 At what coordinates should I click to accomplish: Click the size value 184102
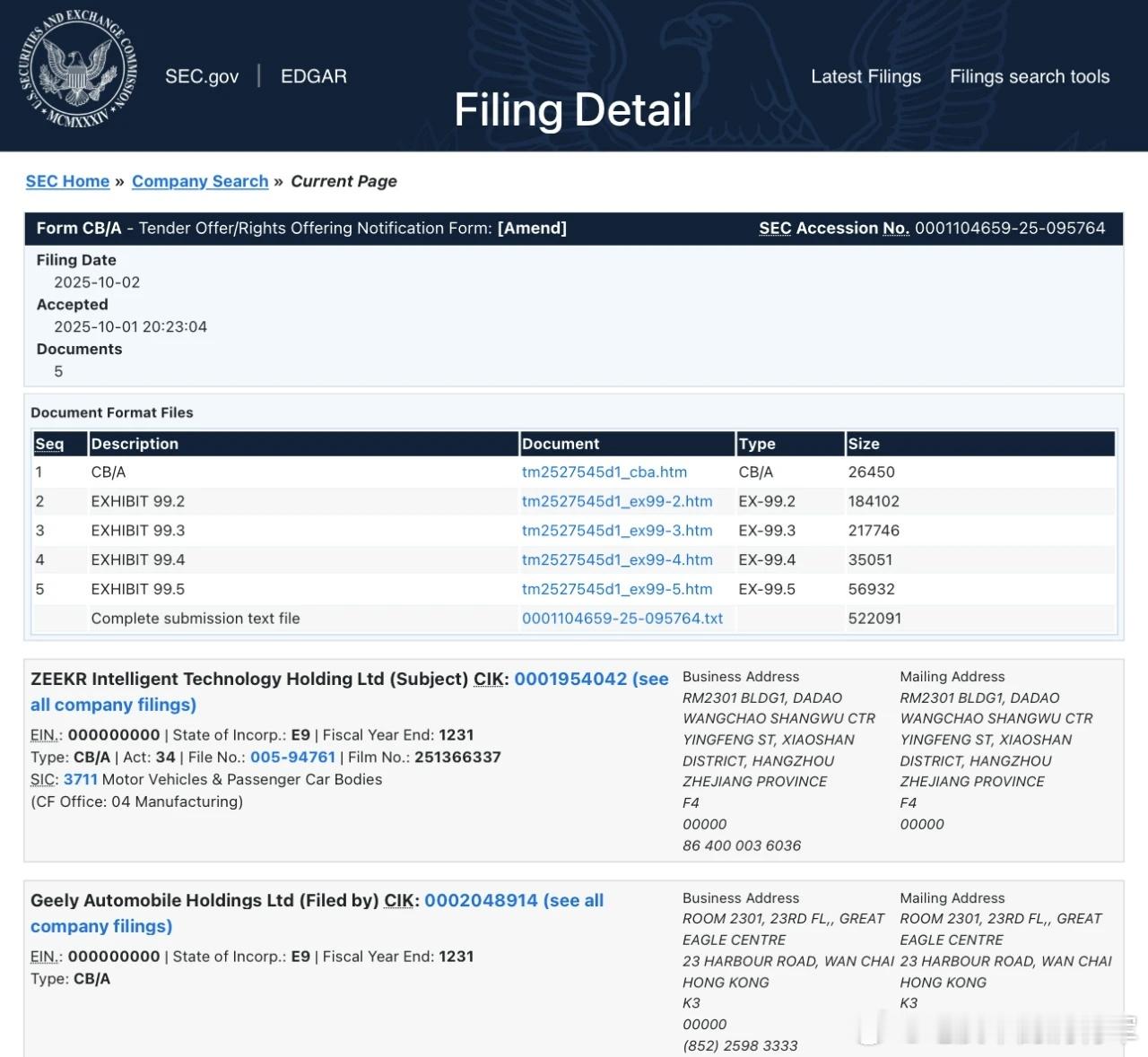point(874,501)
